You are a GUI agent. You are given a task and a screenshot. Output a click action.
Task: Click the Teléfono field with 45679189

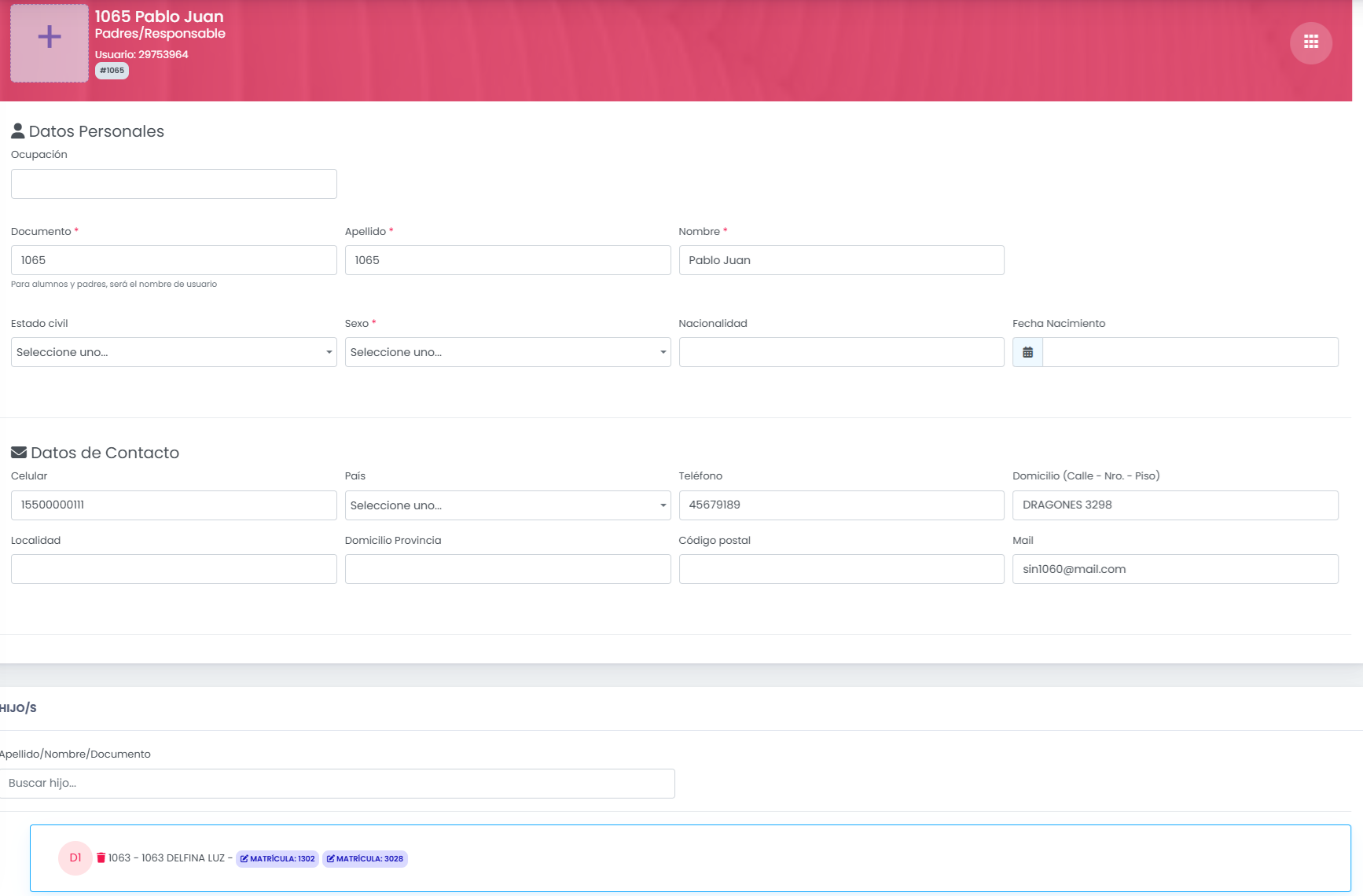(841, 505)
